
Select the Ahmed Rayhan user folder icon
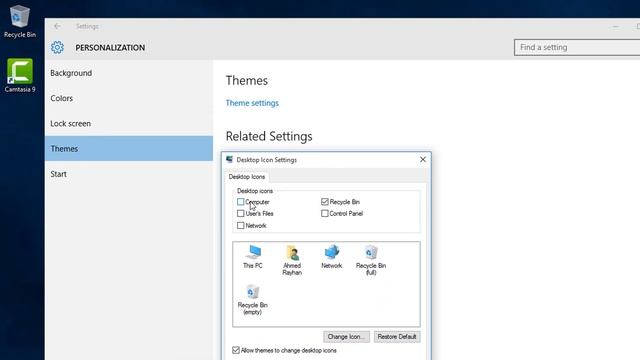[292, 260]
